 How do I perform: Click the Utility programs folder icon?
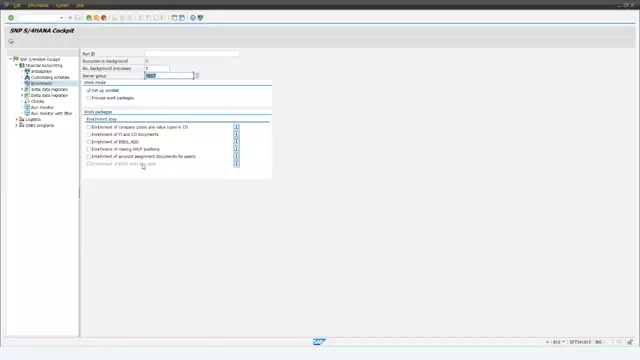tap(22, 125)
